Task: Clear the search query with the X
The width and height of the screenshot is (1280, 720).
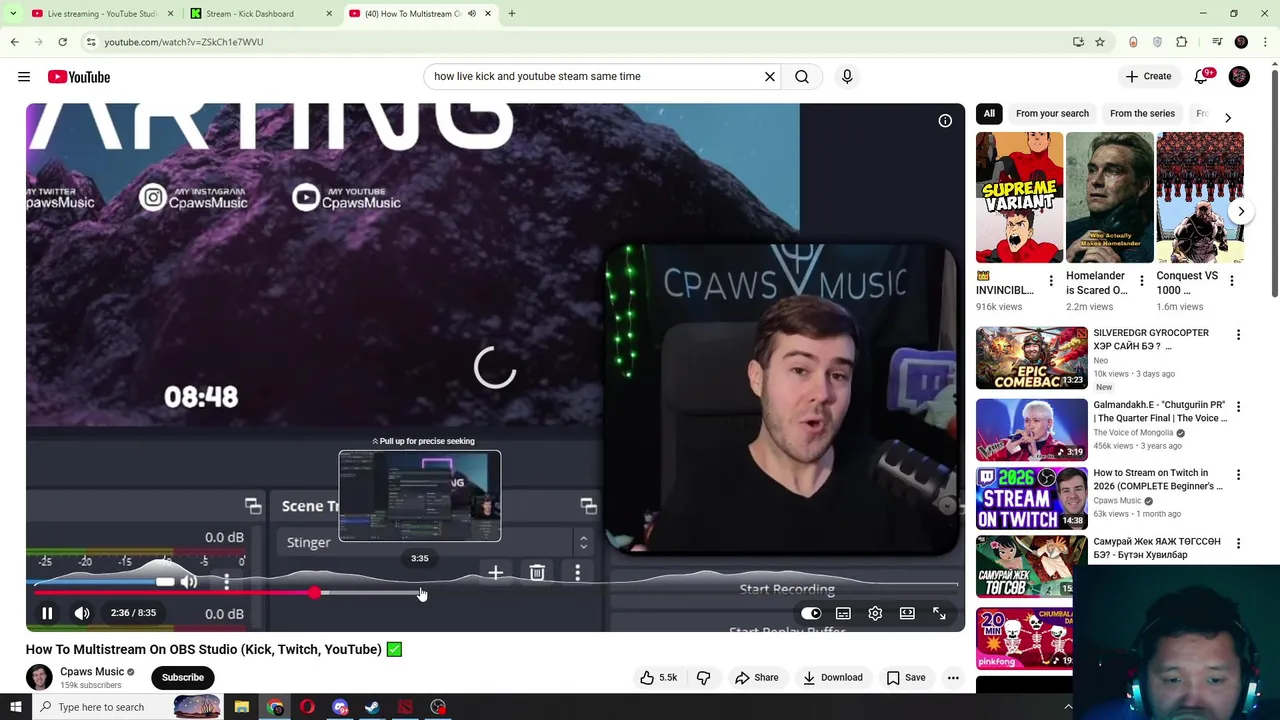Action: coord(770,76)
